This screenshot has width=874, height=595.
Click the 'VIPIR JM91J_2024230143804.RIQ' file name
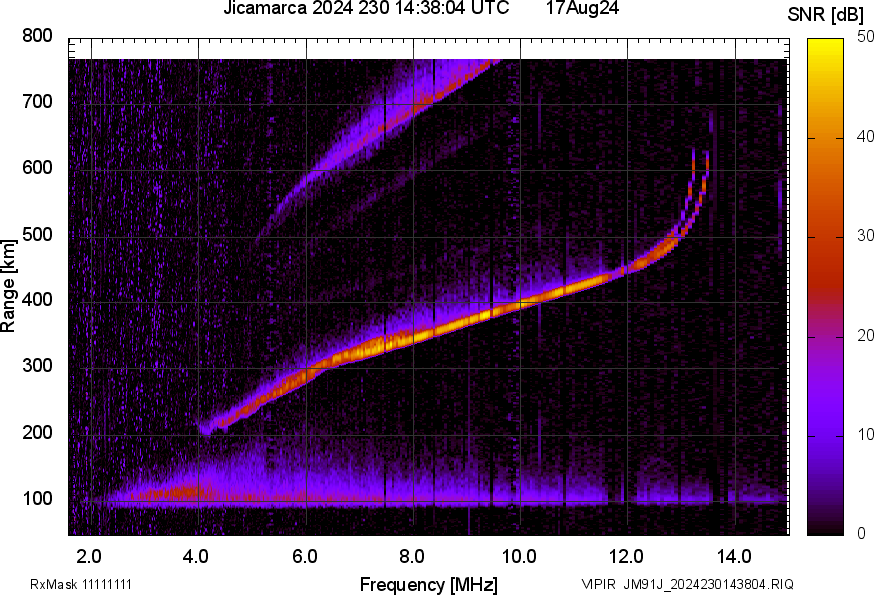click(x=687, y=584)
